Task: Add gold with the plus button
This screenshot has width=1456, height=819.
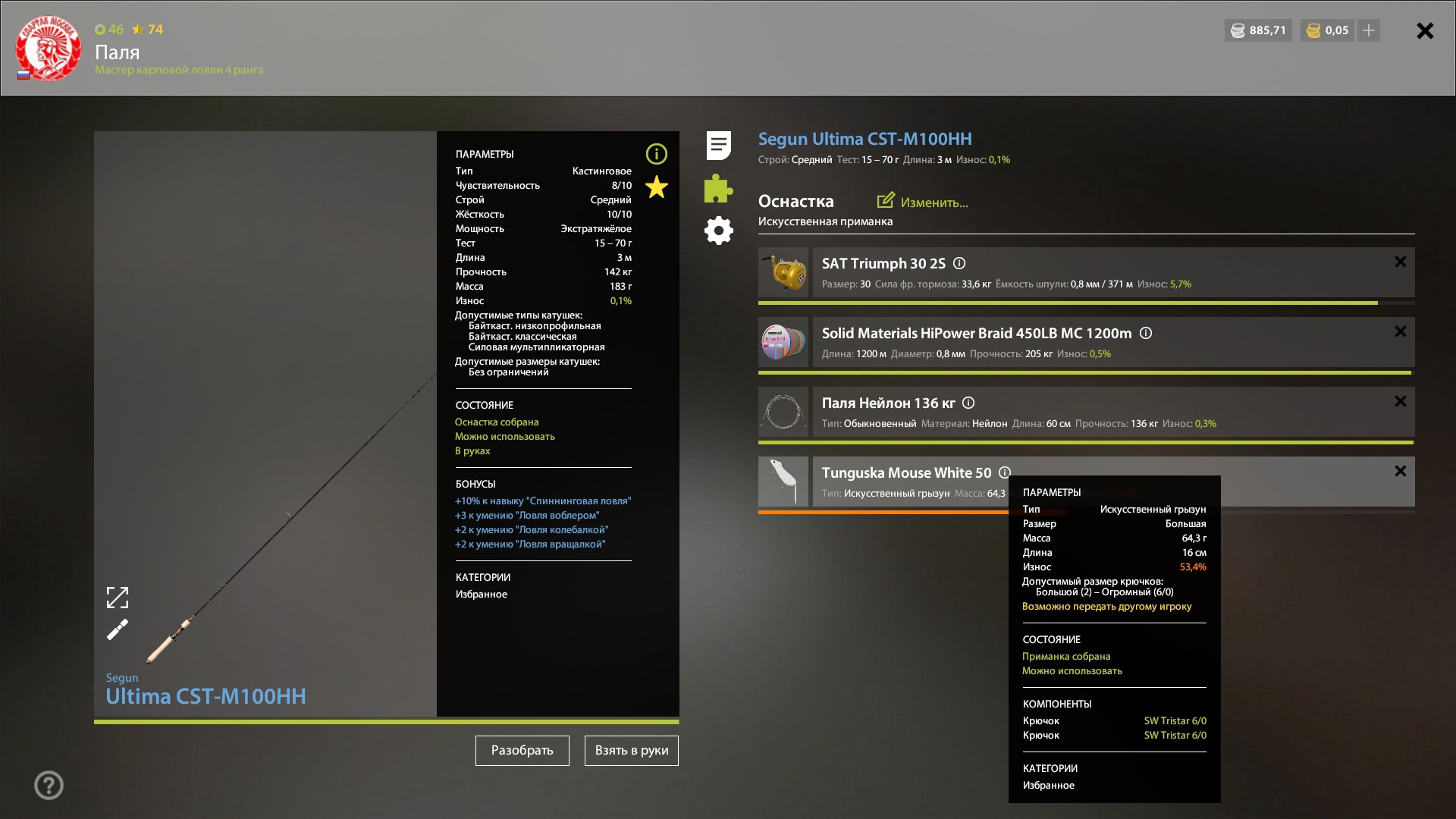Action: (x=1369, y=30)
